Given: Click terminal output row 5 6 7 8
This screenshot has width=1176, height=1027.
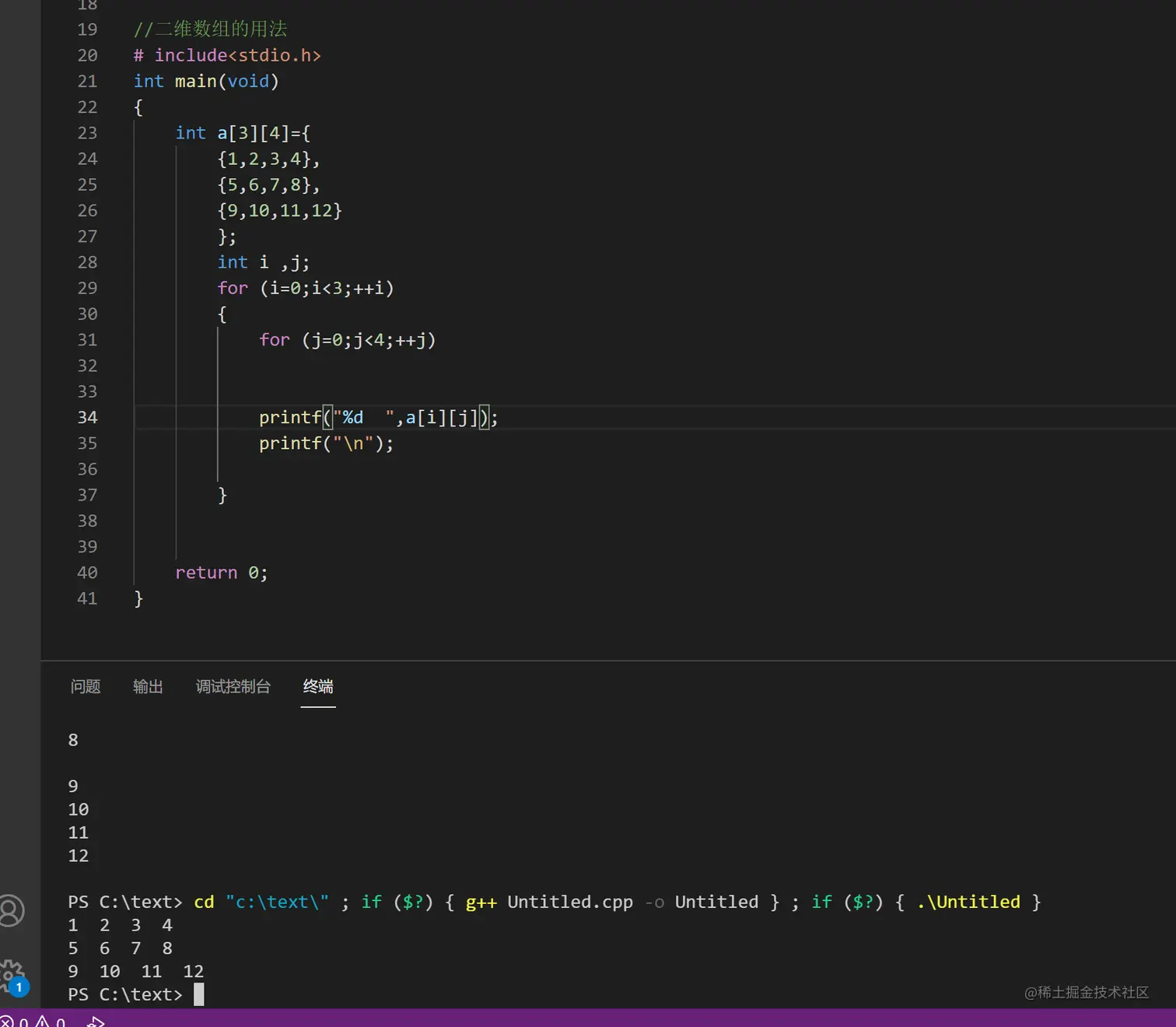Looking at the screenshot, I should [x=120, y=948].
